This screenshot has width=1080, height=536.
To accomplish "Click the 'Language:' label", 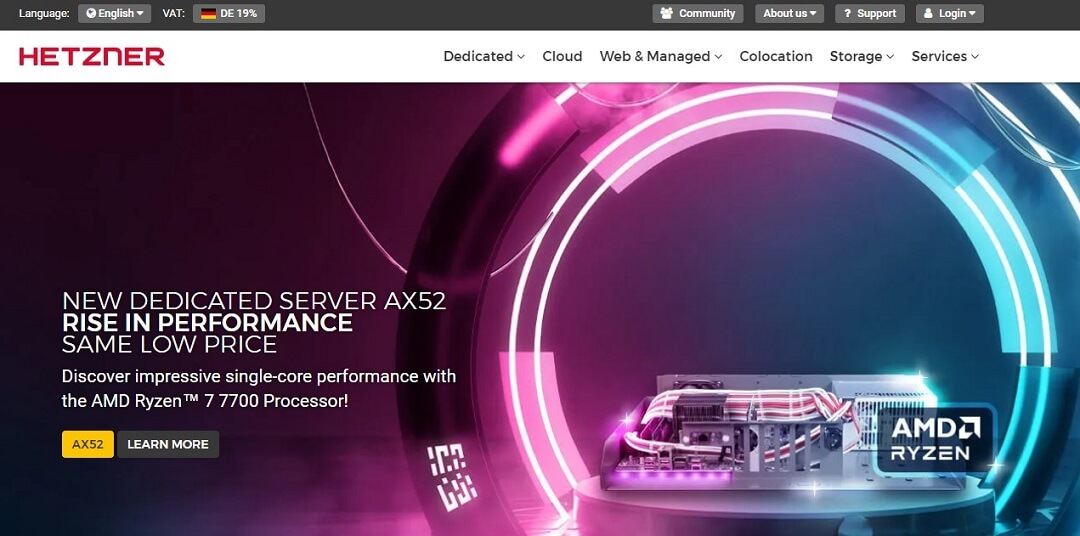I will [x=44, y=13].
